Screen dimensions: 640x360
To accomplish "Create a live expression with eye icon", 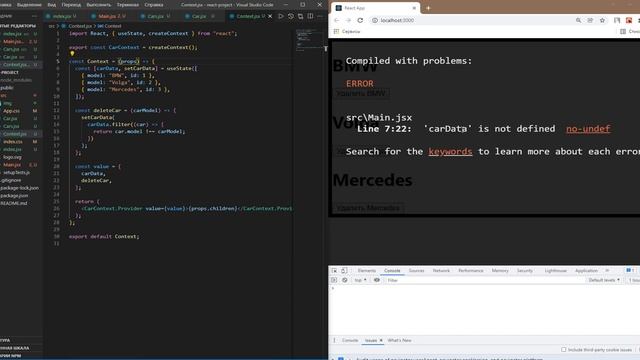I will pyautogui.click(x=377, y=280).
